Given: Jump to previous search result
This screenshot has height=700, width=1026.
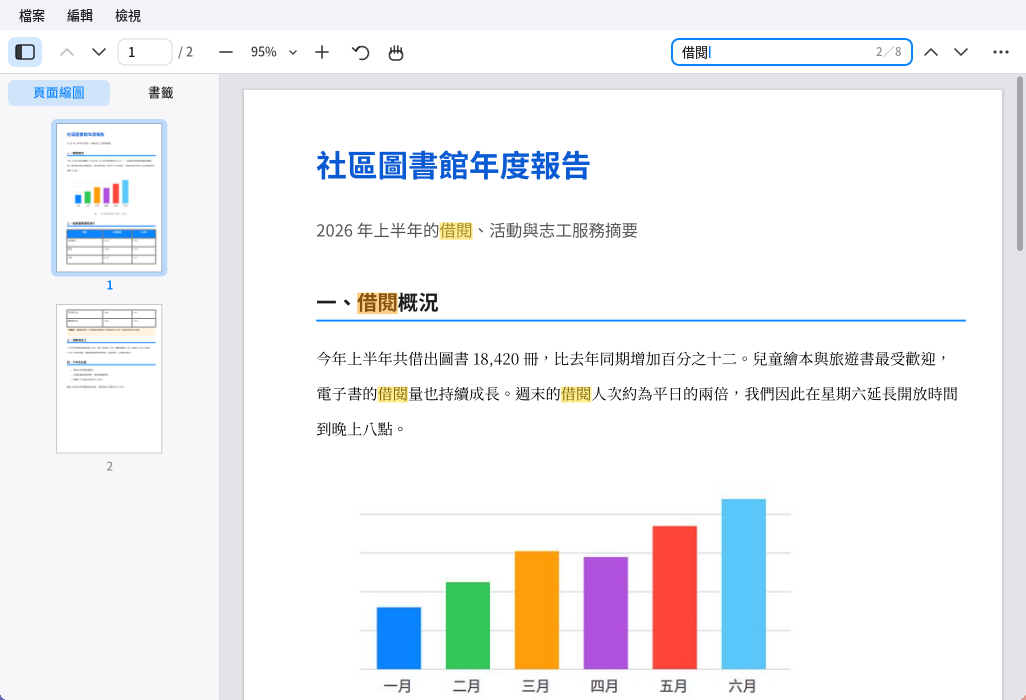Looking at the screenshot, I should (x=930, y=52).
